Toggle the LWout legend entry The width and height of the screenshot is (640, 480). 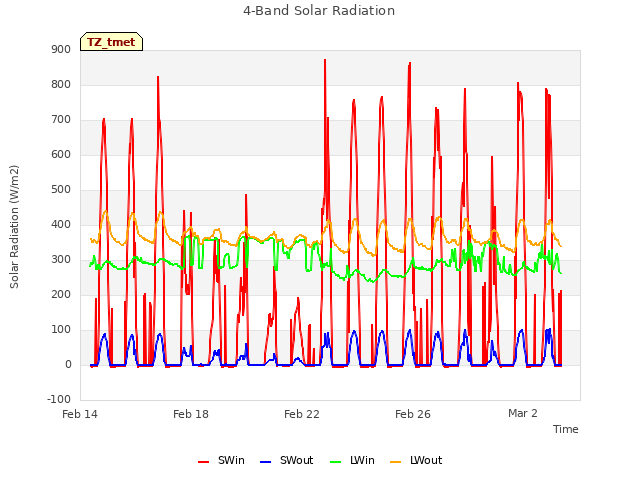(x=416, y=460)
